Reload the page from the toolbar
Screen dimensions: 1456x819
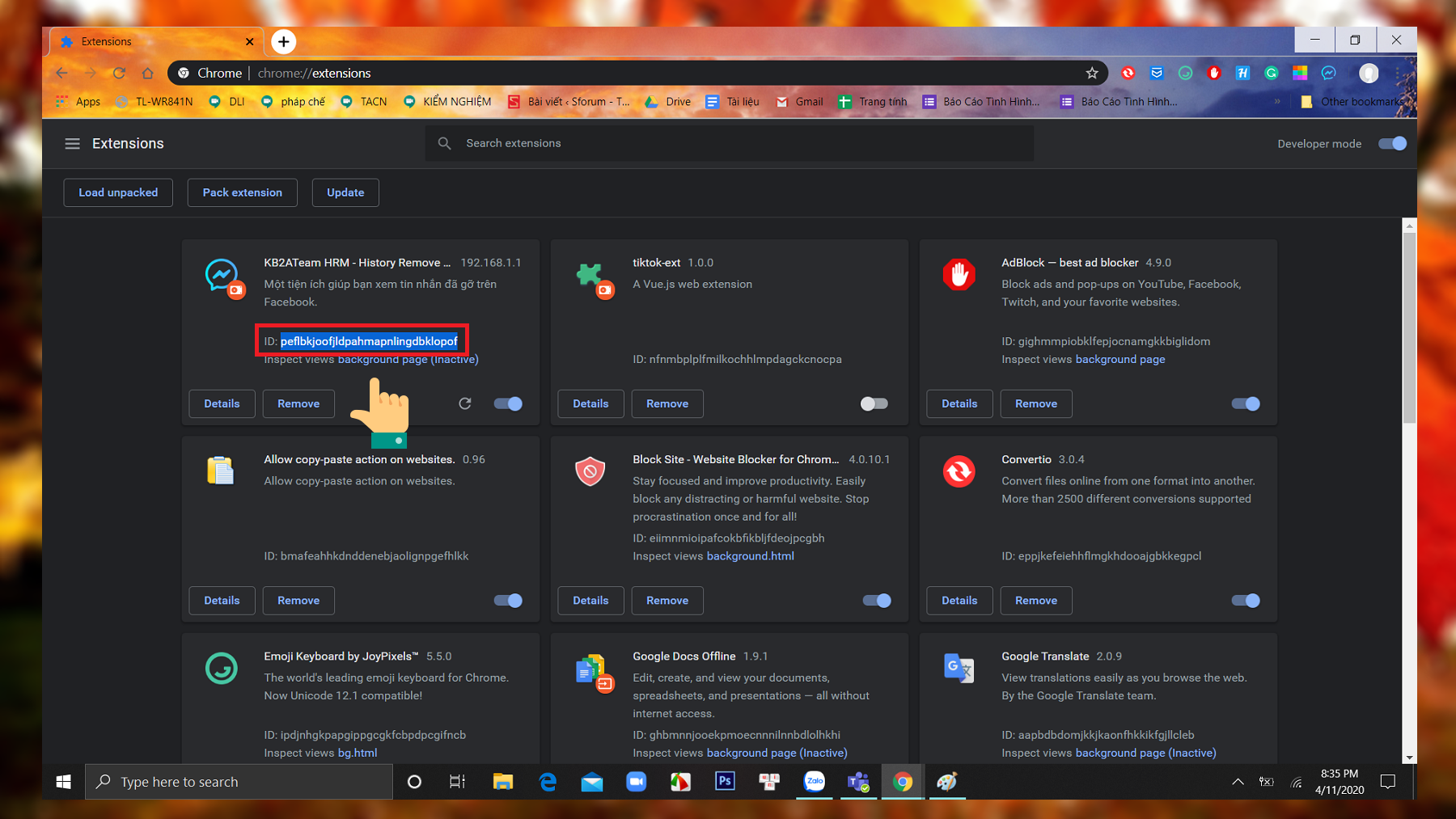119,73
